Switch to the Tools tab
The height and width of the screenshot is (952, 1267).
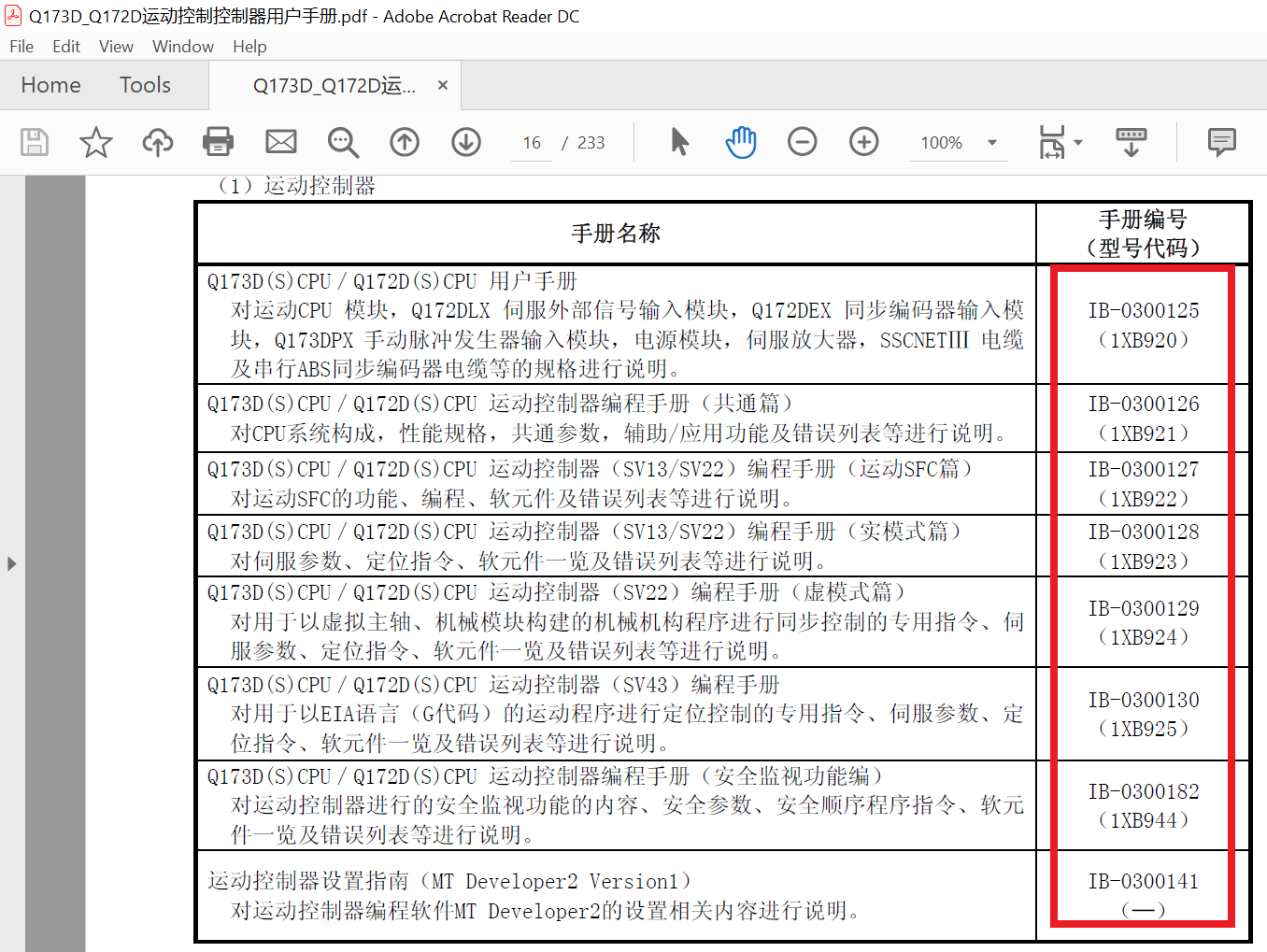[x=145, y=85]
